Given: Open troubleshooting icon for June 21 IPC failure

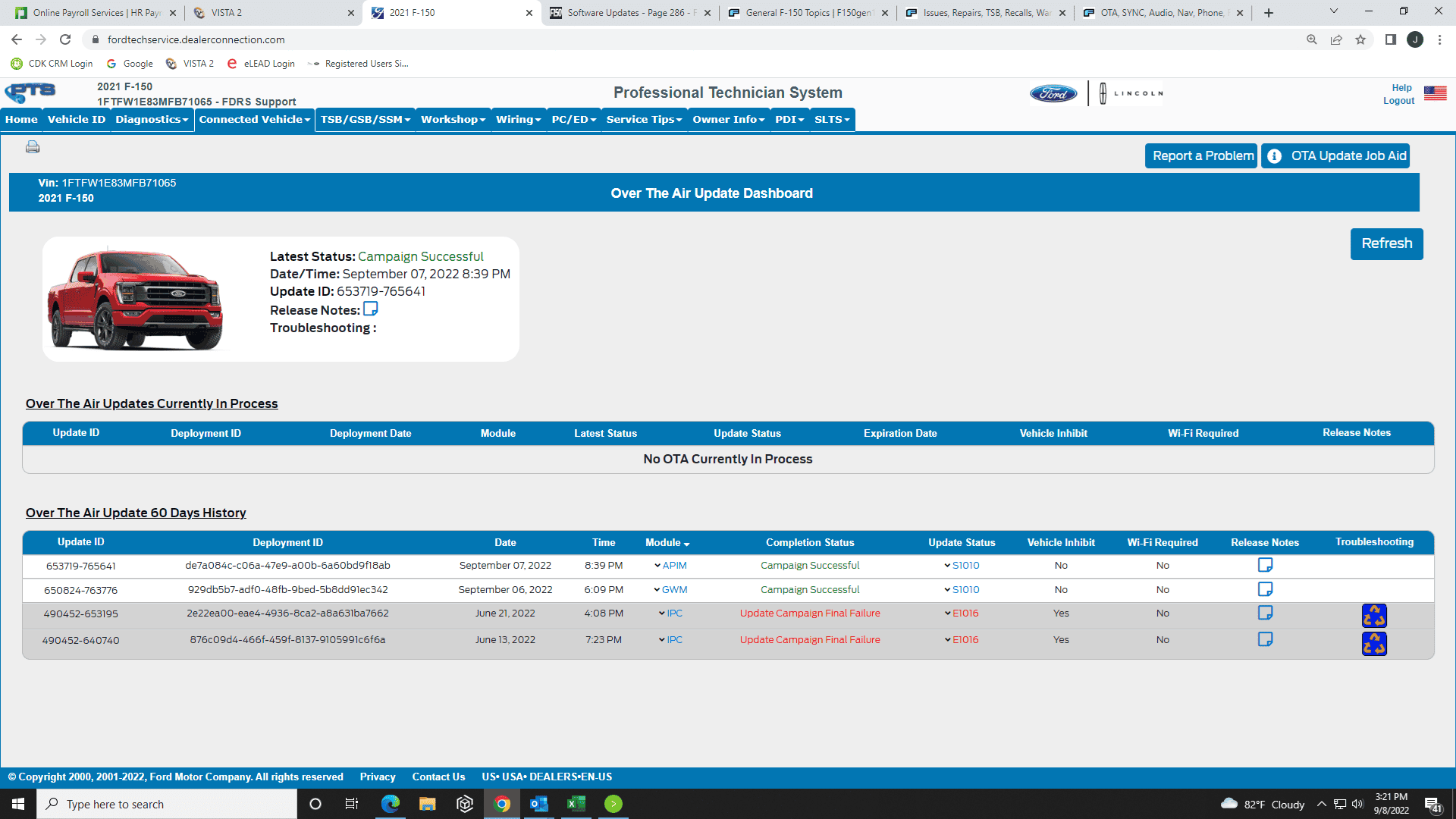Looking at the screenshot, I should (x=1374, y=615).
